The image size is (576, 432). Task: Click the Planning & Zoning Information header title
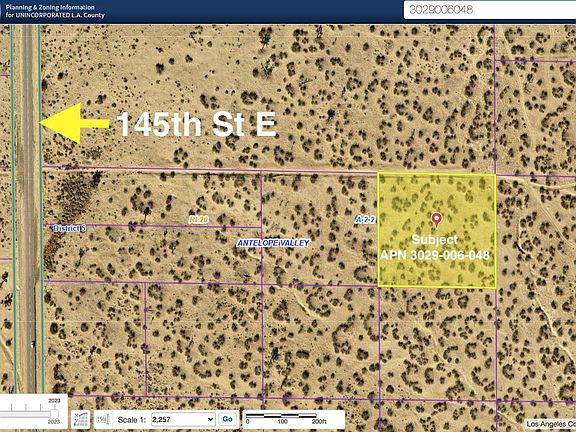tap(55, 11)
